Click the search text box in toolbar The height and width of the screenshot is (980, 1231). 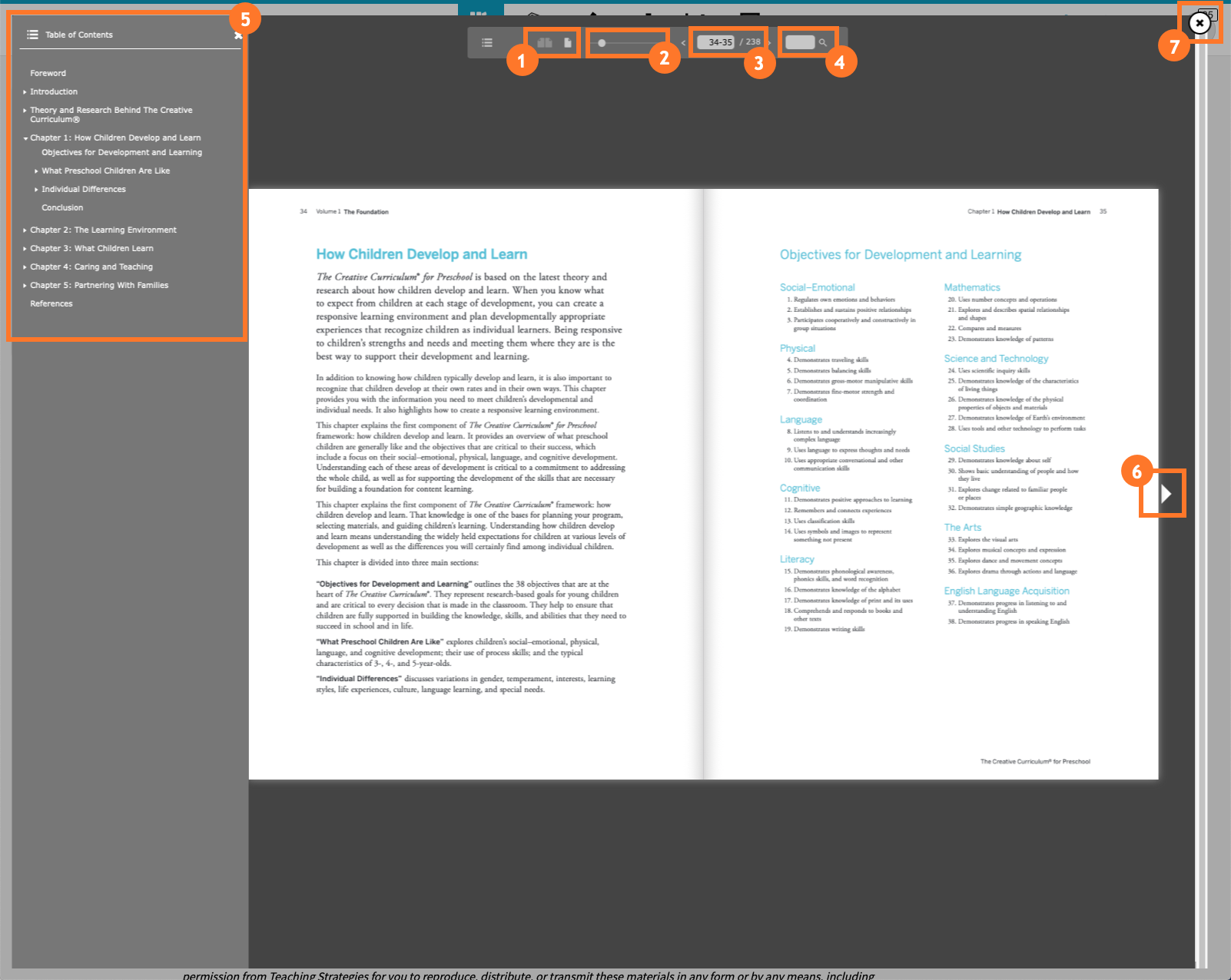800,42
